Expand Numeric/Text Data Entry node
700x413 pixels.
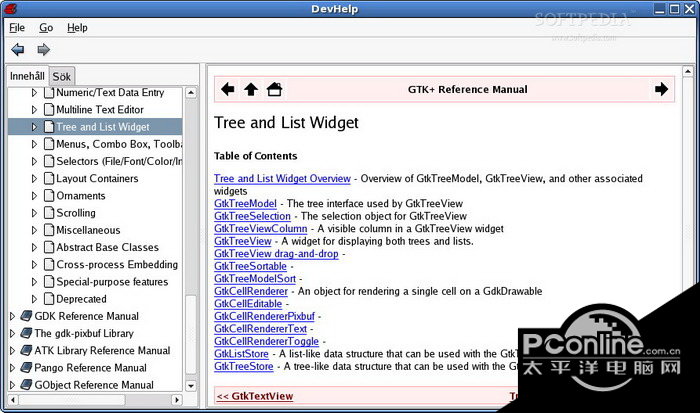coord(34,93)
